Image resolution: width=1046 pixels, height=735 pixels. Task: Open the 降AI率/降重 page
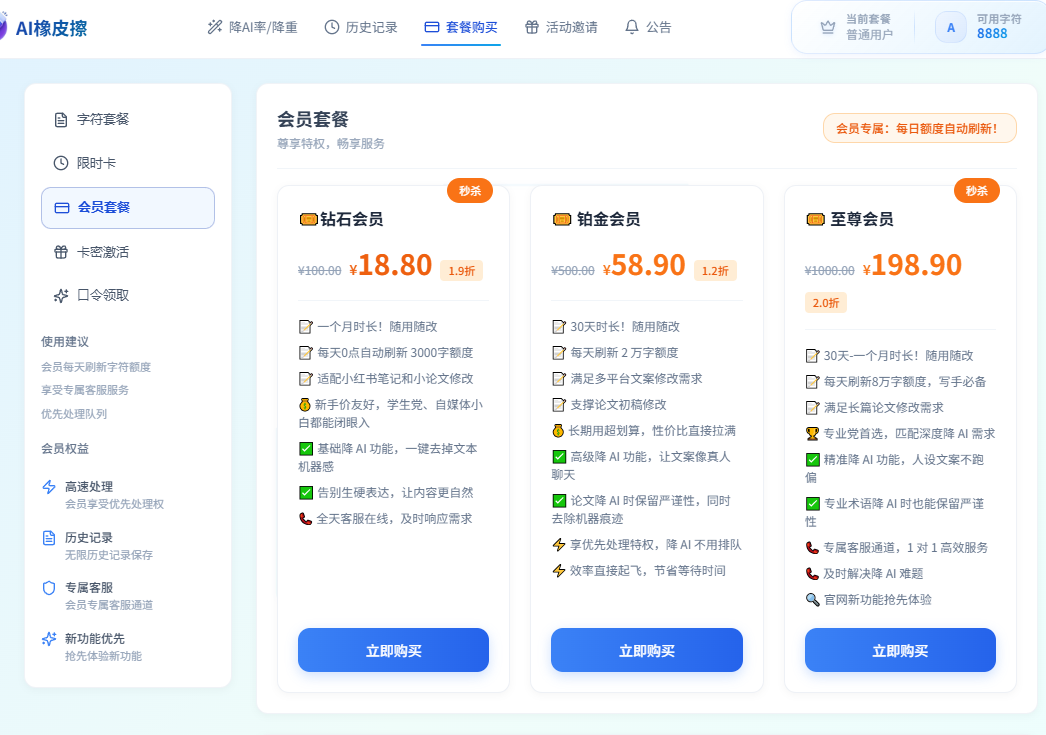tap(252, 27)
